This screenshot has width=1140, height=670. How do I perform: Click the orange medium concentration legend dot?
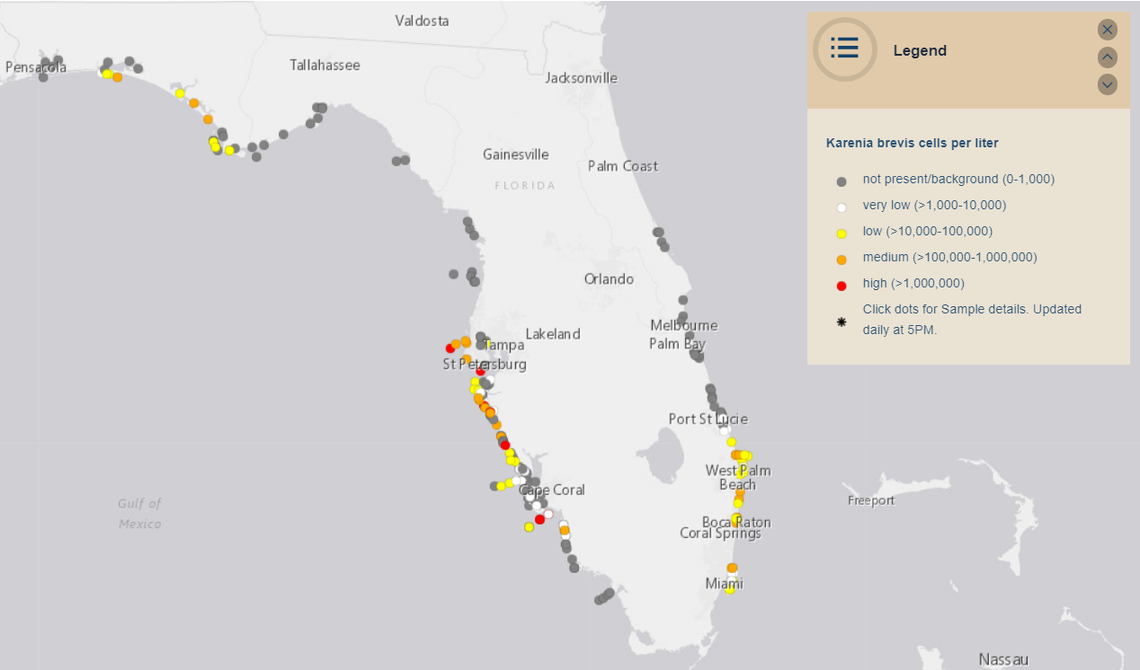click(x=841, y=258)
